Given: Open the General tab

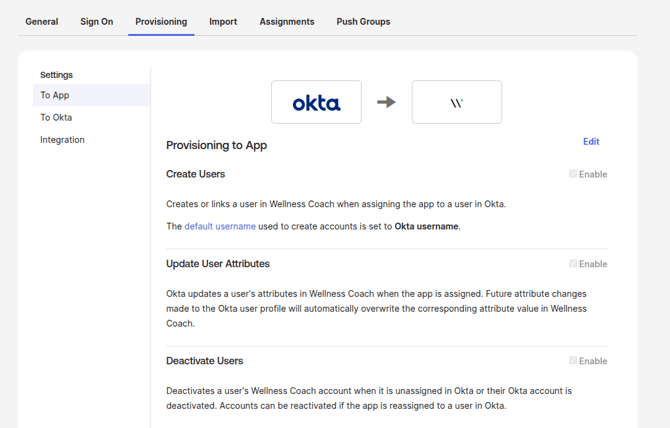Looking at the screenshot, I should pyautogui.click(x=42, y=21).
